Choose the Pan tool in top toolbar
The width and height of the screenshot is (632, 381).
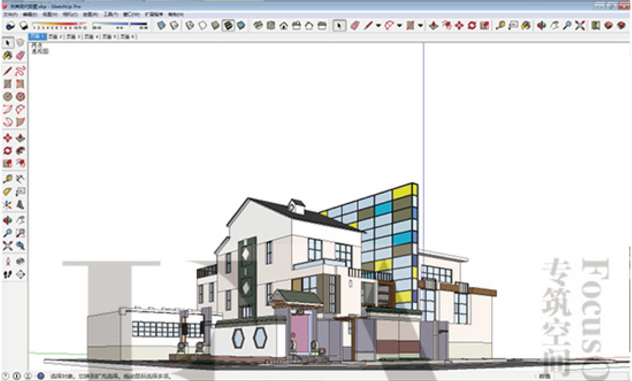(554, 26)
